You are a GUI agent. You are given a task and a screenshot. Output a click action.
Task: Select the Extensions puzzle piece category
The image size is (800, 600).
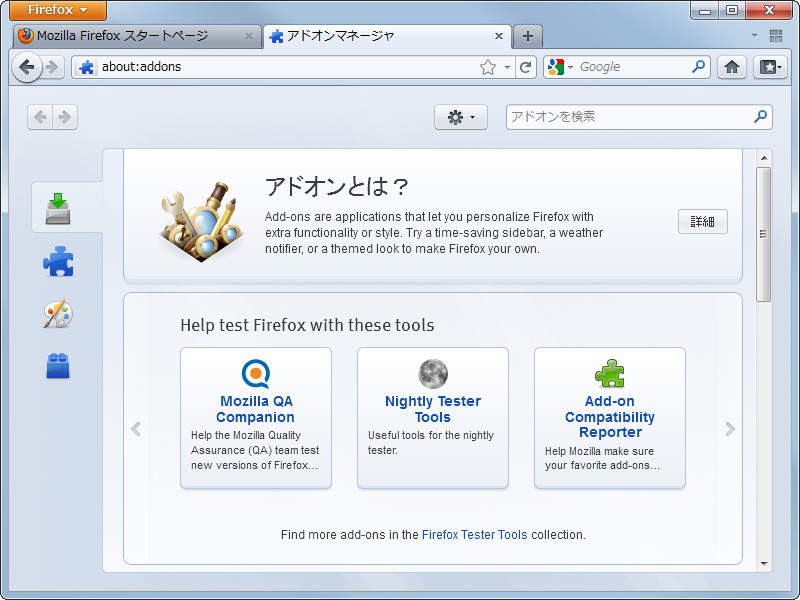tap(58, 261)
